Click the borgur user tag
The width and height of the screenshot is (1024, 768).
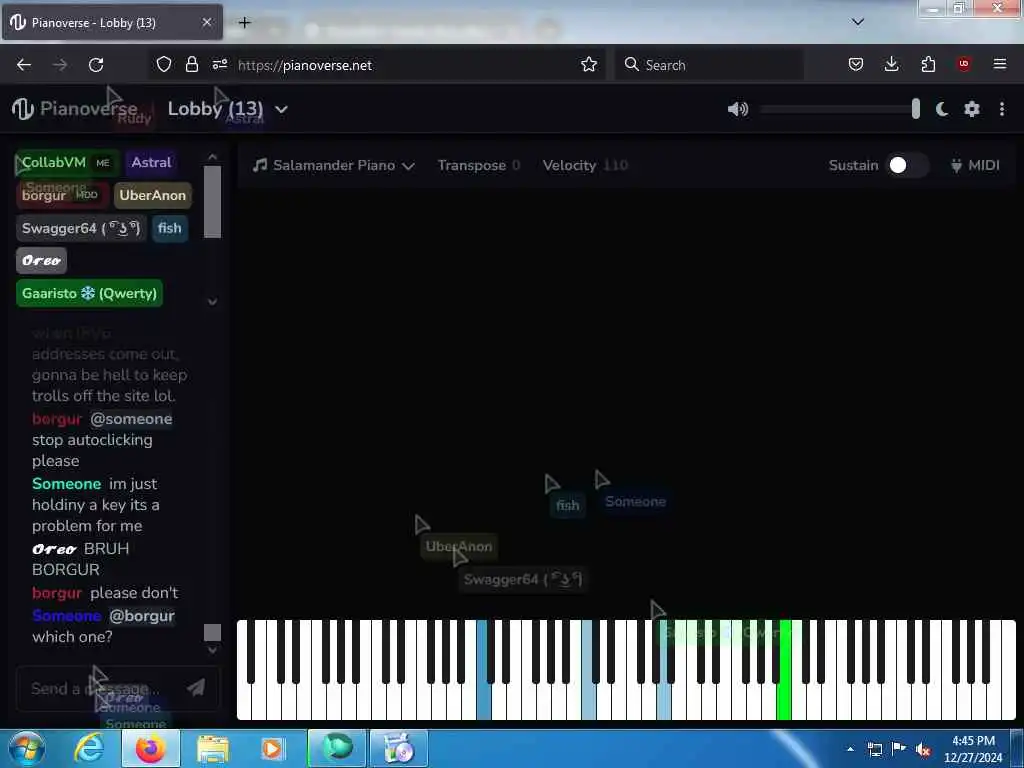[61, 195]
